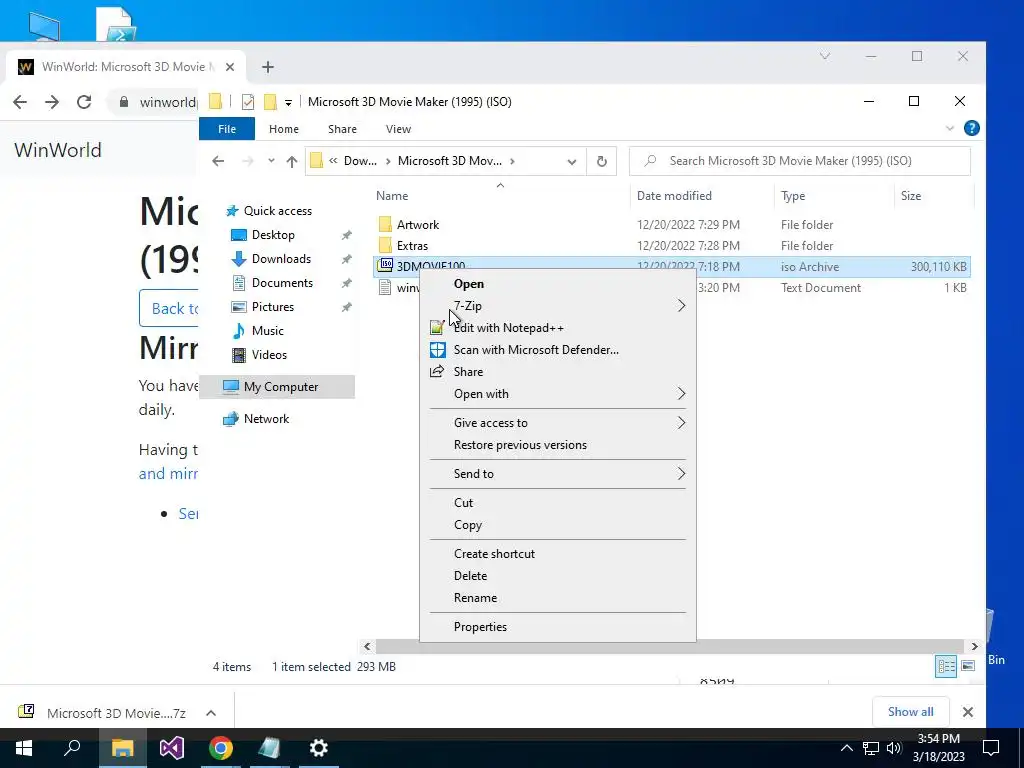The height and width of the screenshot is (768, 1024).
Task: Expand the address bar history dropdown
Action: [x=571, y=161]
